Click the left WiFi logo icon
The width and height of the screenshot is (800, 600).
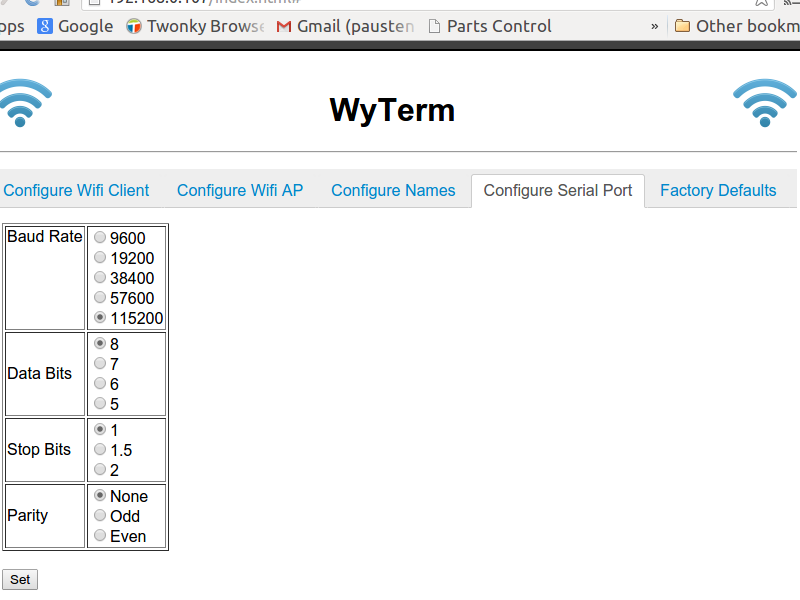click(22, 103)
